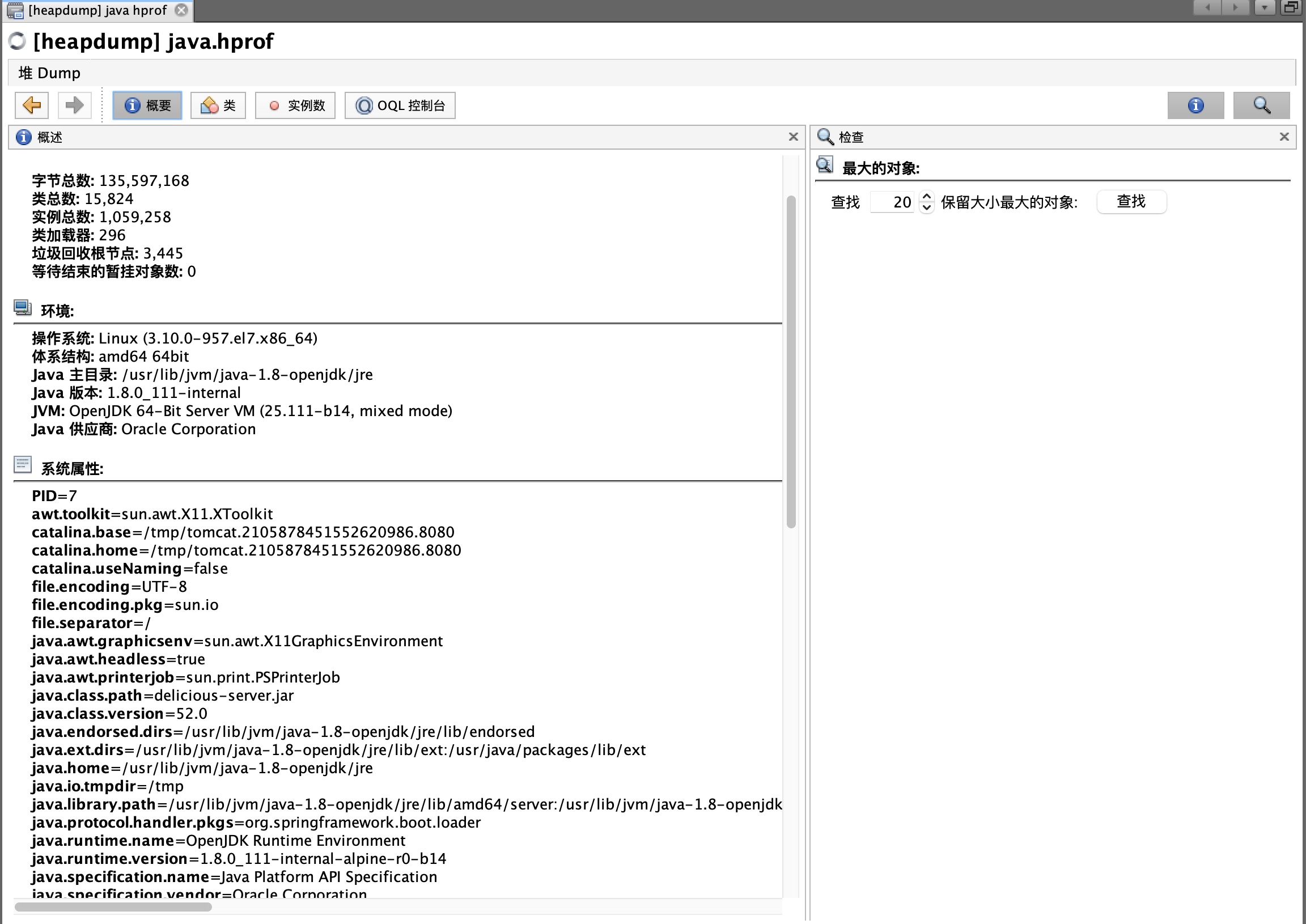The height and width of the screenshot is (924, 1306).
Task: Open the tab list dropdown arrow
Action: (x=1264, y=7)
